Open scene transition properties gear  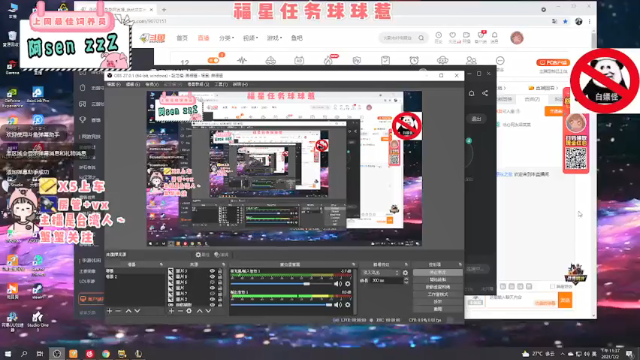[405, 273]
